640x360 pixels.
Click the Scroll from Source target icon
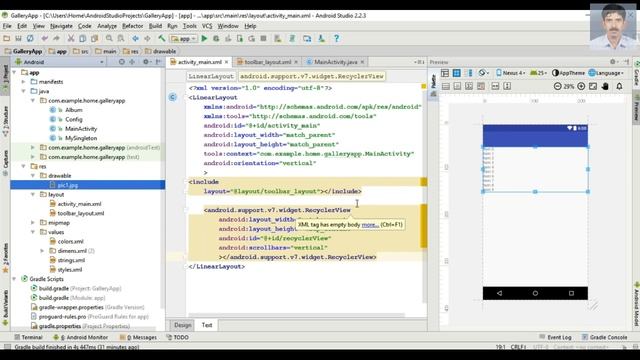(x=121, y=62)
